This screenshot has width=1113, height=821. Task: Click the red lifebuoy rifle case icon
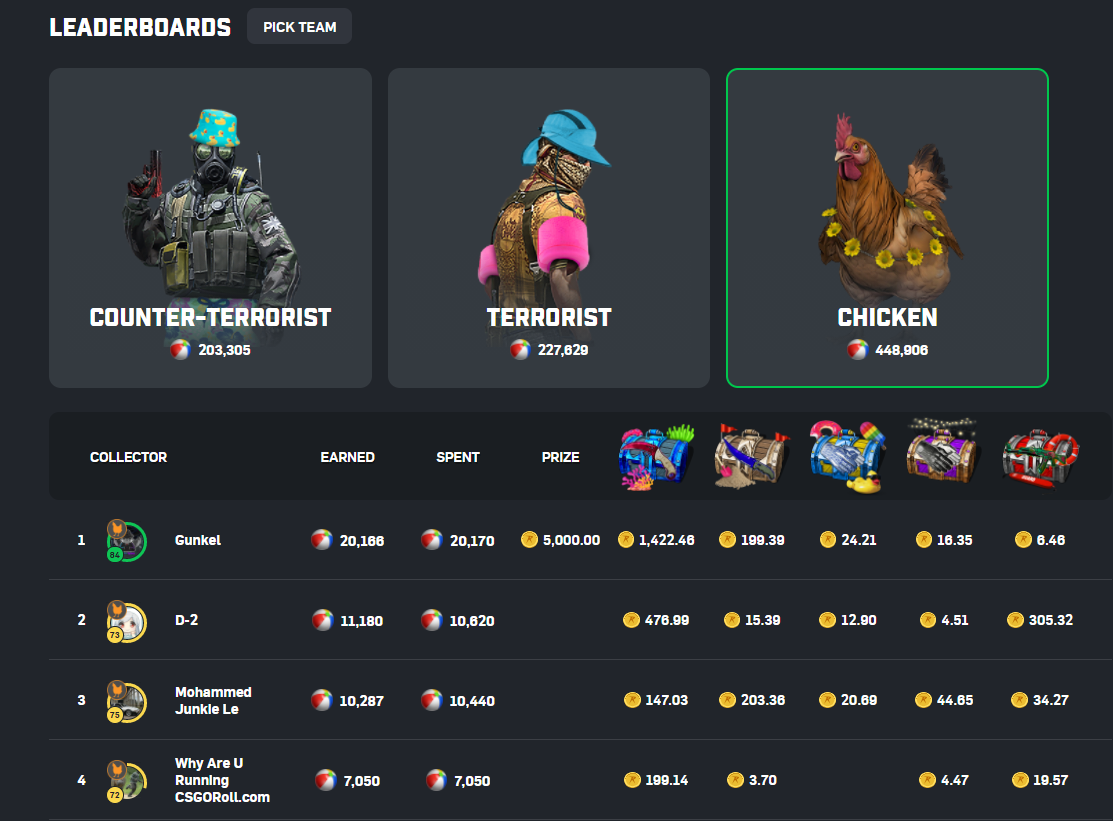[x=1041, y=458]
